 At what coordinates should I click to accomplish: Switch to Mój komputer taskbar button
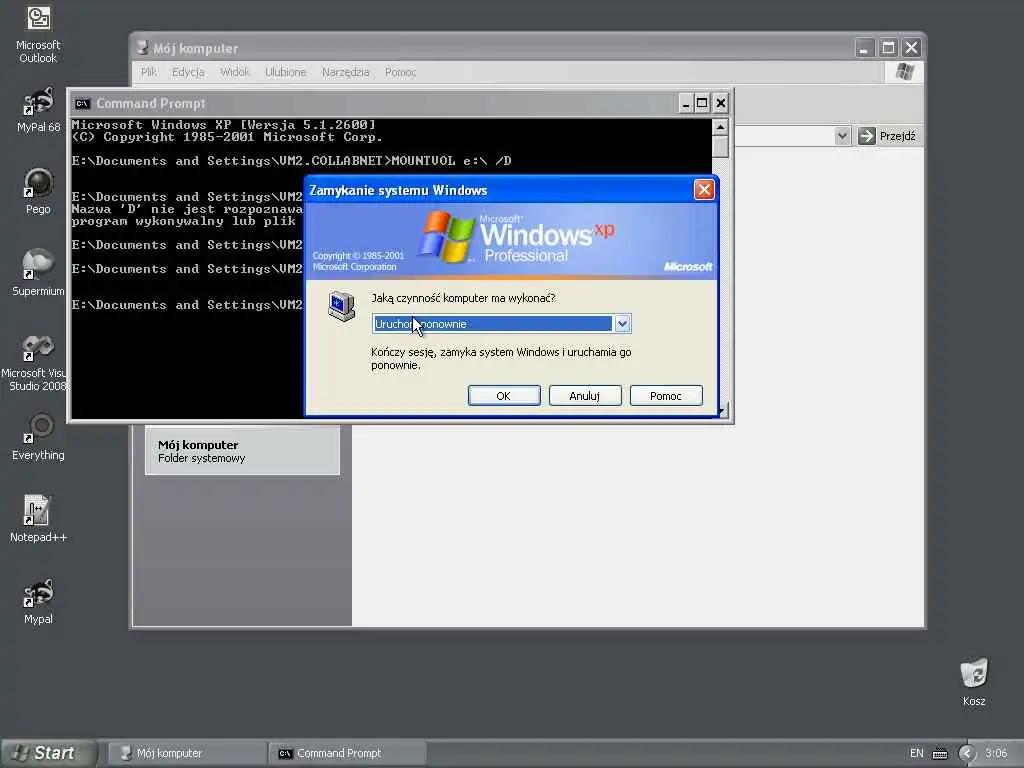click(187, 753)
